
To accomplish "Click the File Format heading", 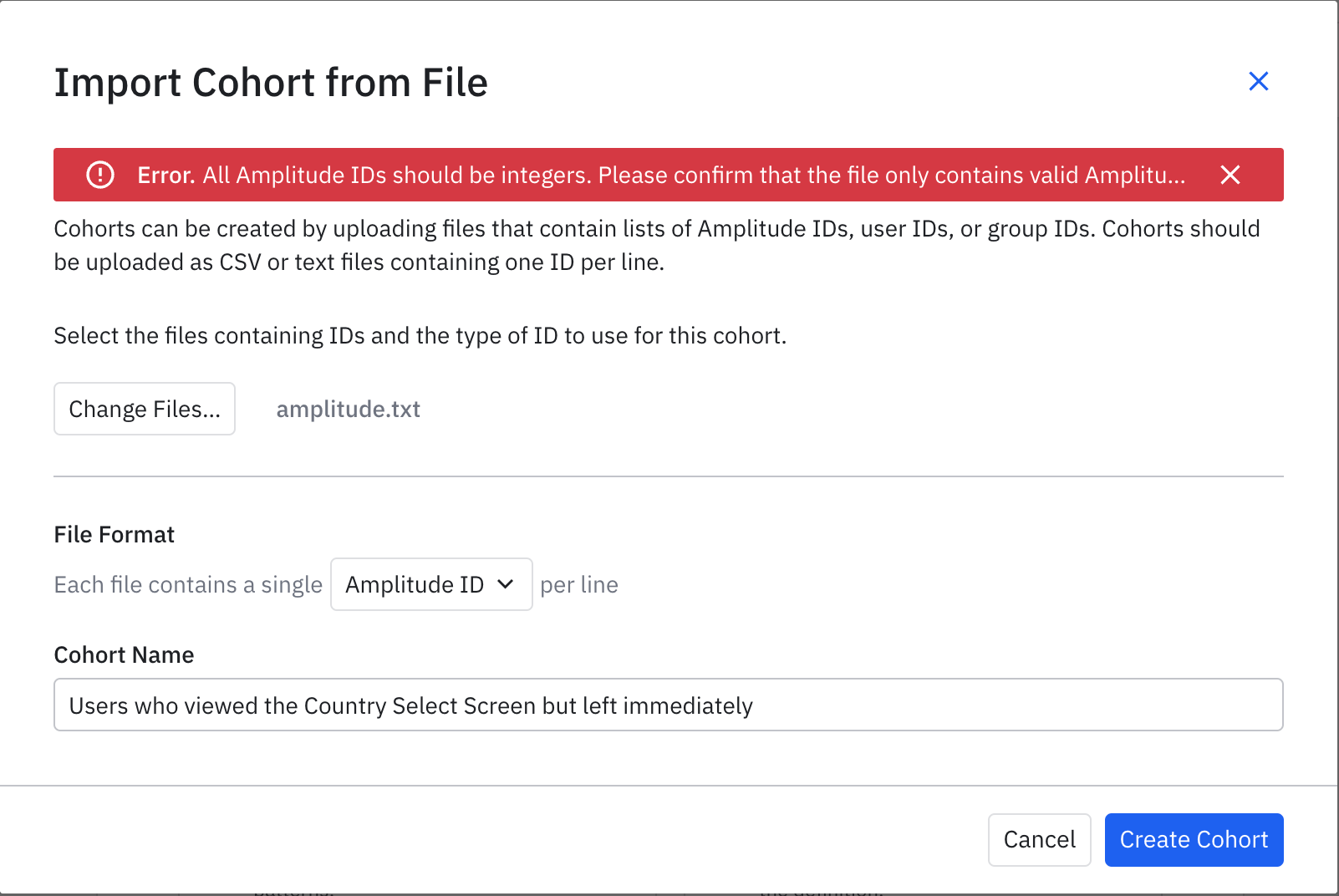I will point(115,534).
